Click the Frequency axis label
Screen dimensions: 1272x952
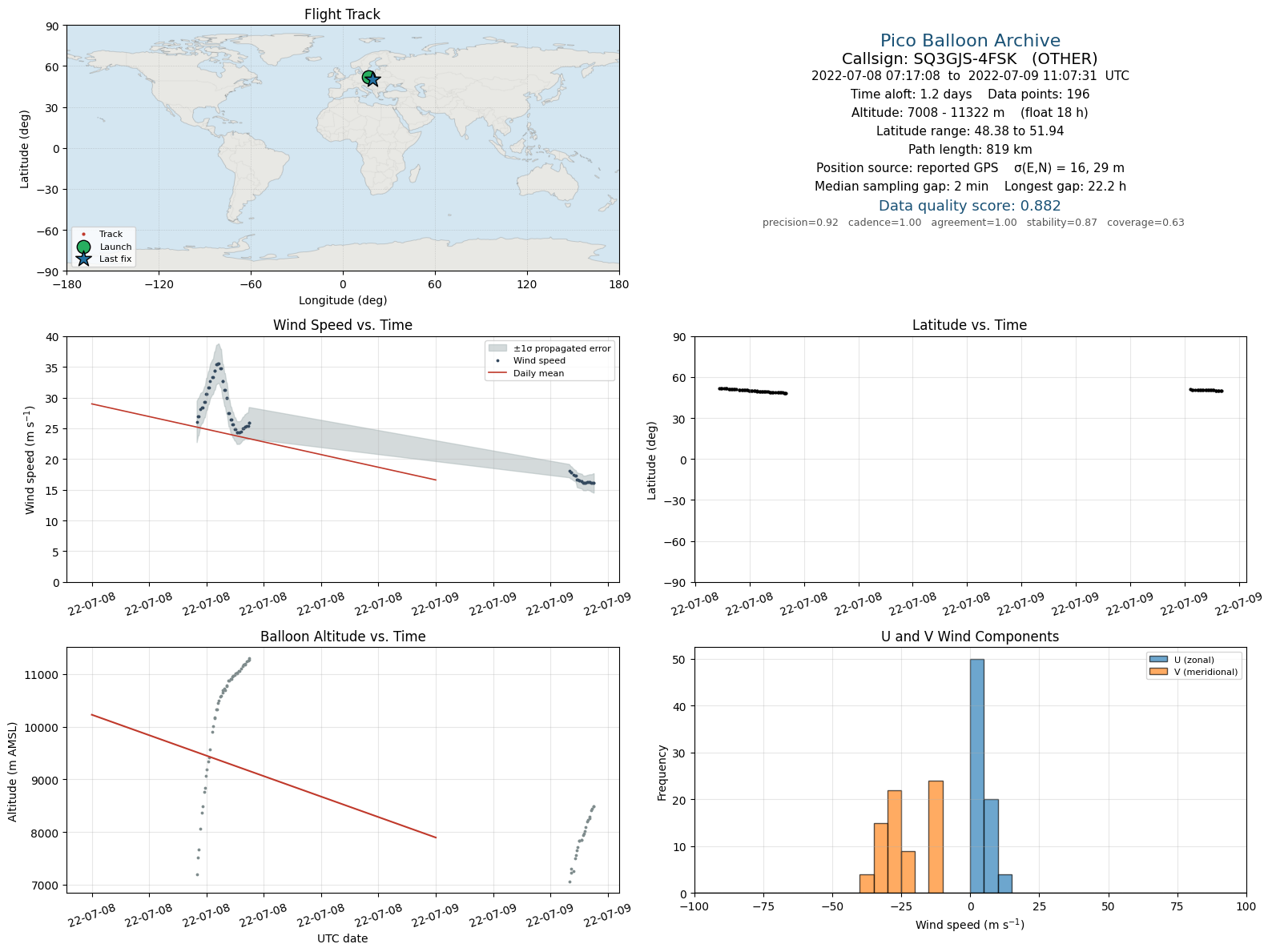point(662,773)
